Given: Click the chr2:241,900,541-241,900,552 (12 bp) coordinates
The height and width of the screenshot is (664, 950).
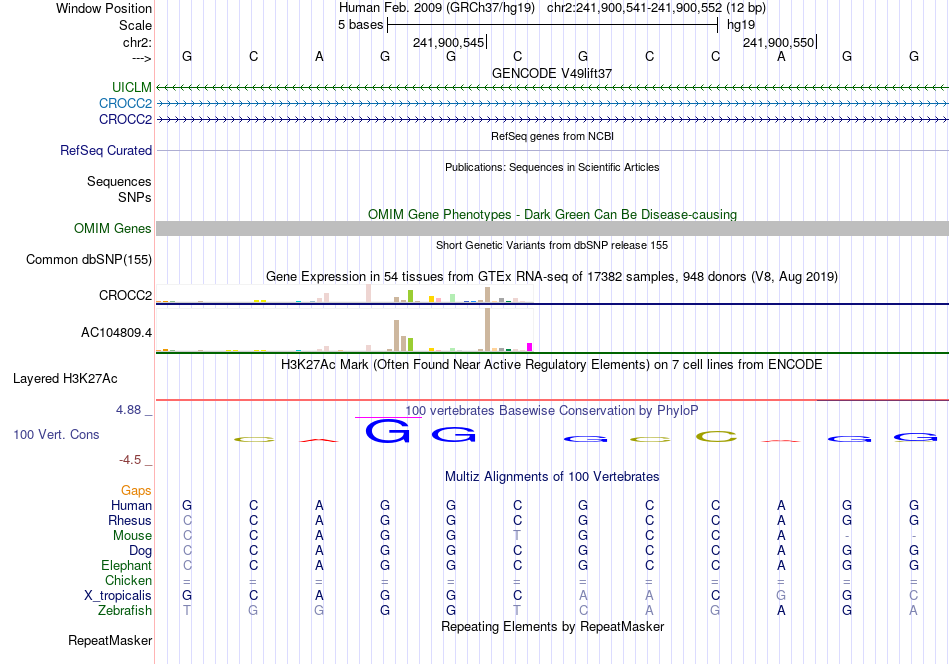Looking at the screenshot, I should click(x=656, y=8).
